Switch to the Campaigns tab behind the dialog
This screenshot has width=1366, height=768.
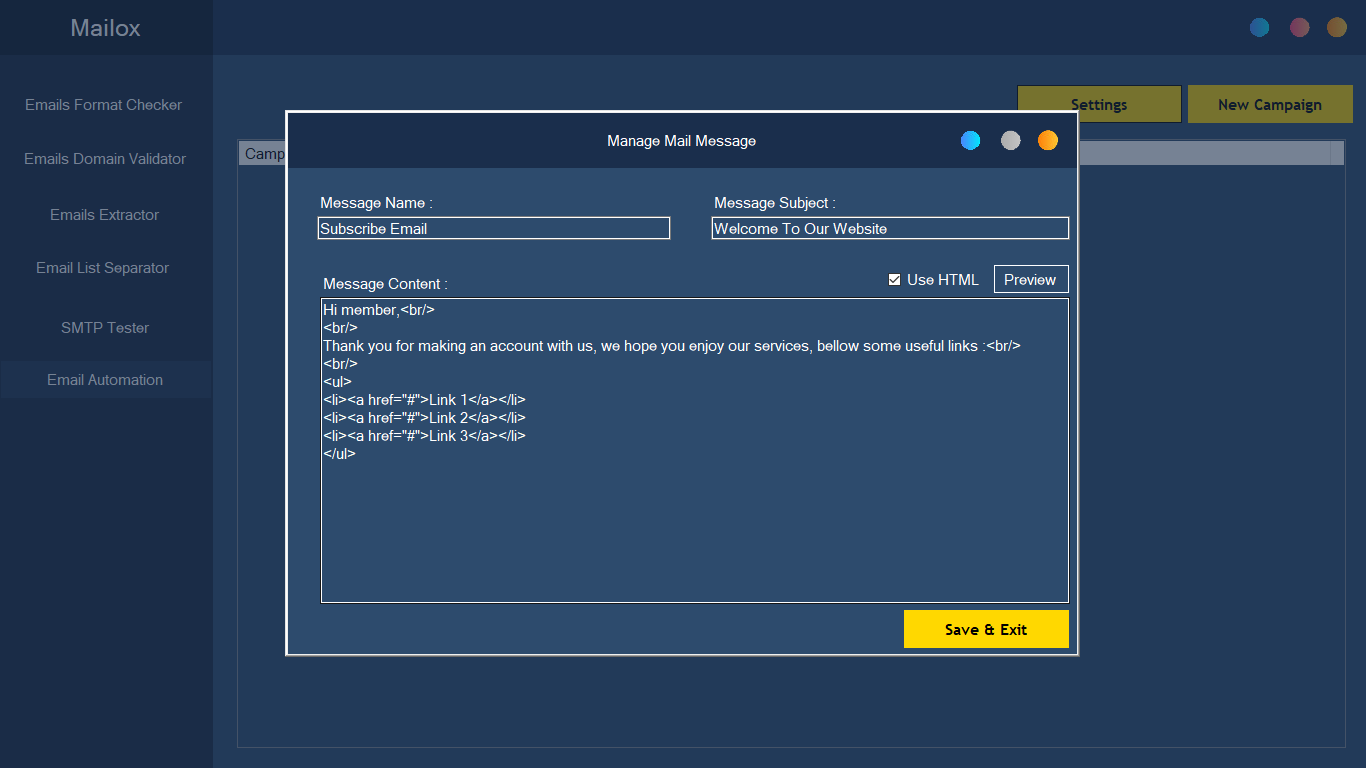click(x=262, y=153)
